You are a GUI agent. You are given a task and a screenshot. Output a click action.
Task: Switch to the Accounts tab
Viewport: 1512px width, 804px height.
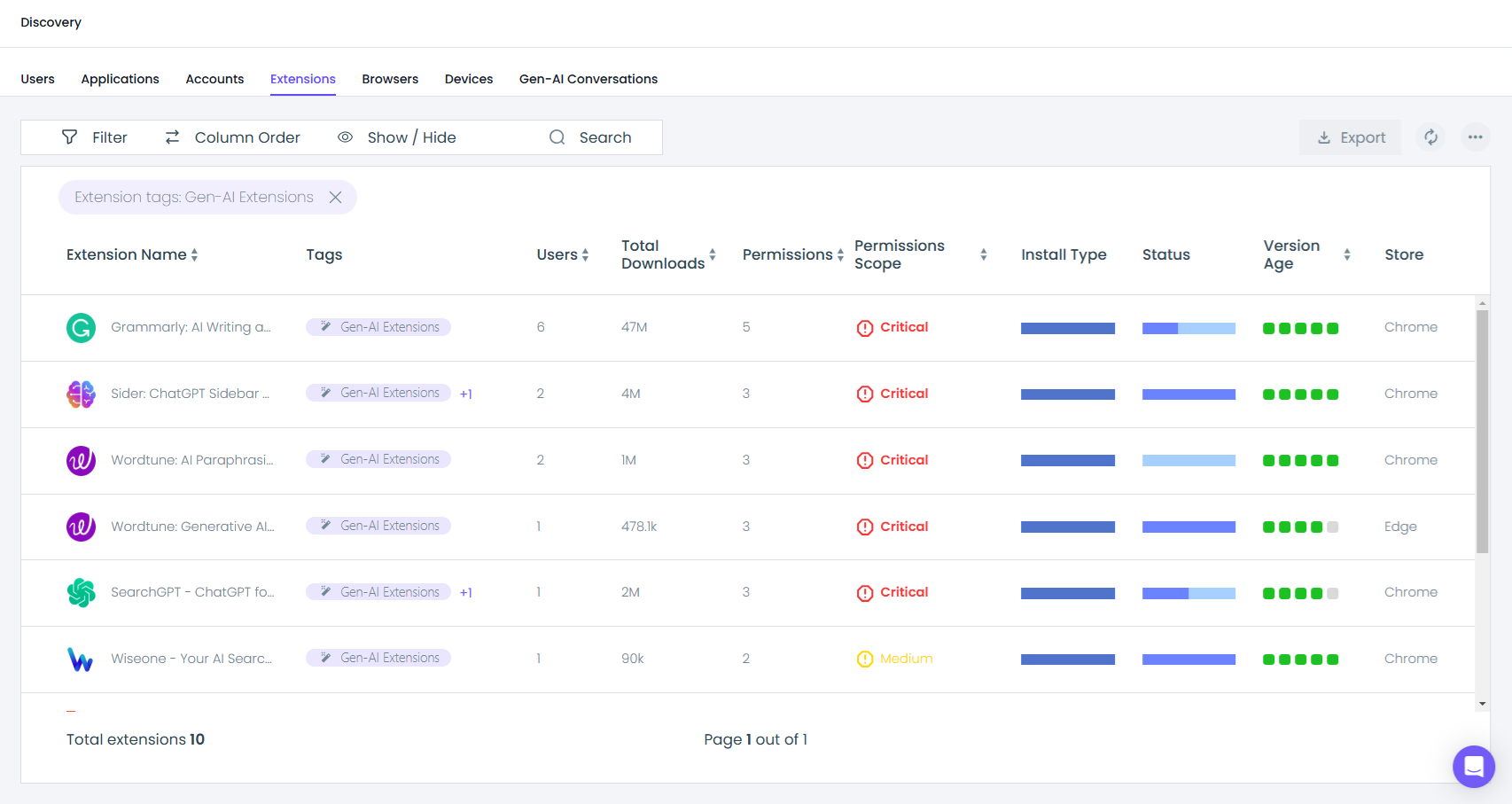point(214,79)
